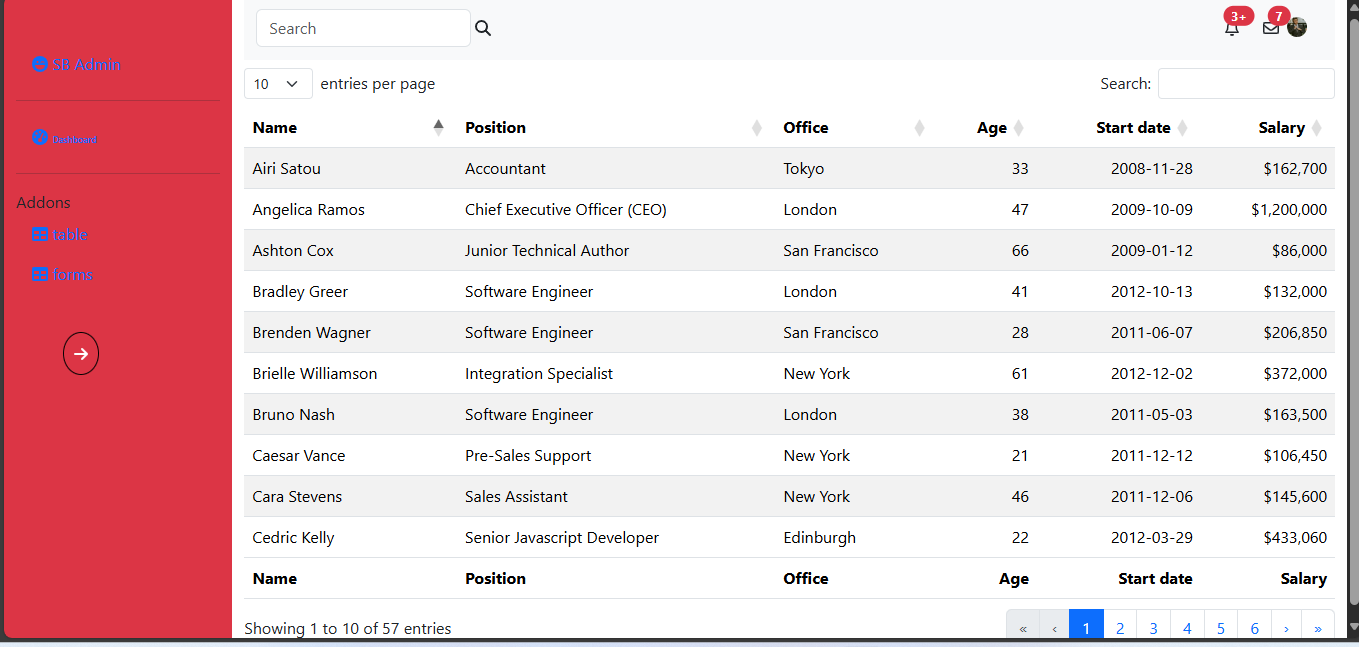Viewport: 1359px width, 647px height.
Task: Click the table icon in sidebar
Action: pos(40,235)
